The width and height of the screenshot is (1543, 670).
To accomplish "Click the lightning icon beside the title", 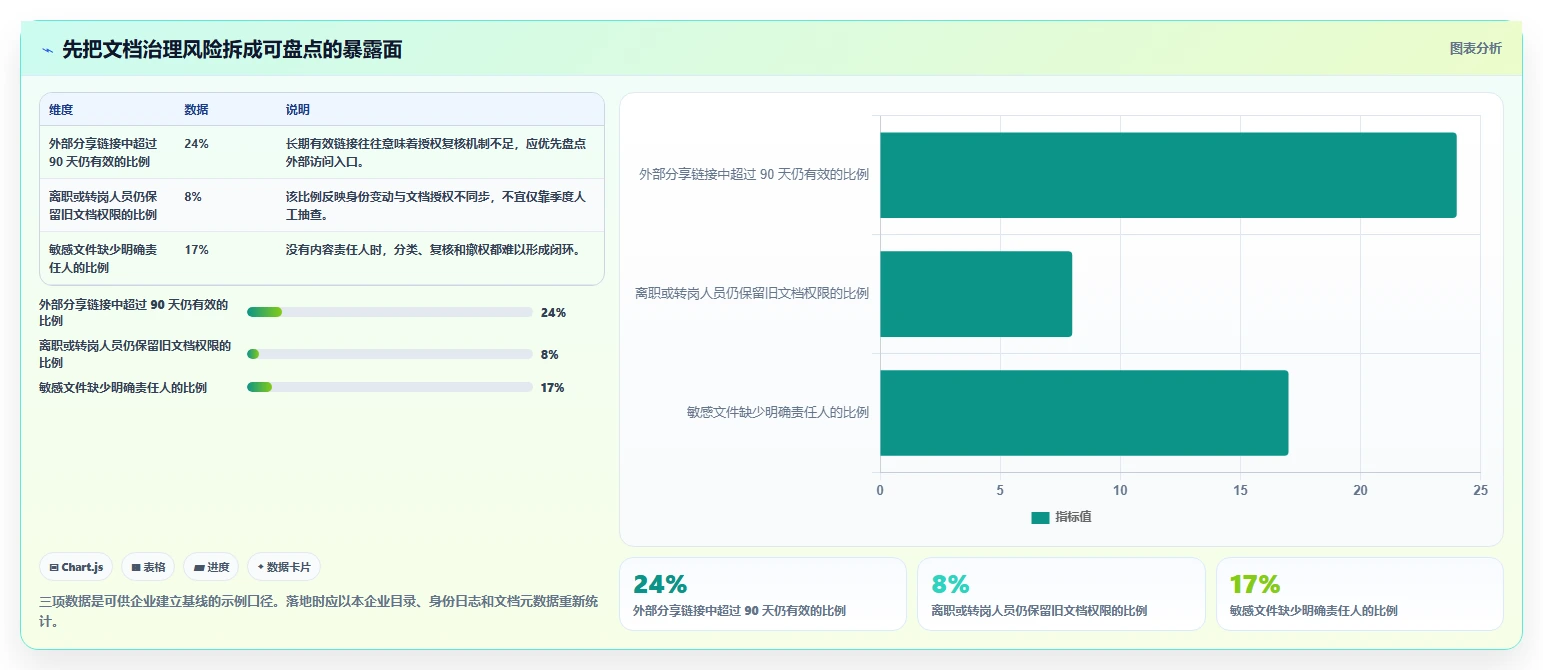I will 47,50.
